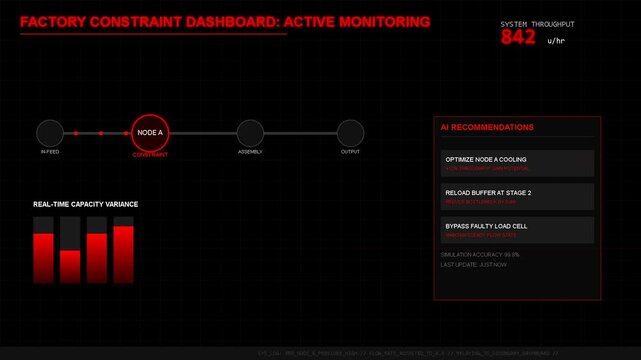Viewport: 641px width, 360px height.
Task: Click the SYSTEM THROUGHPUT label
Action: click(537, 25)
